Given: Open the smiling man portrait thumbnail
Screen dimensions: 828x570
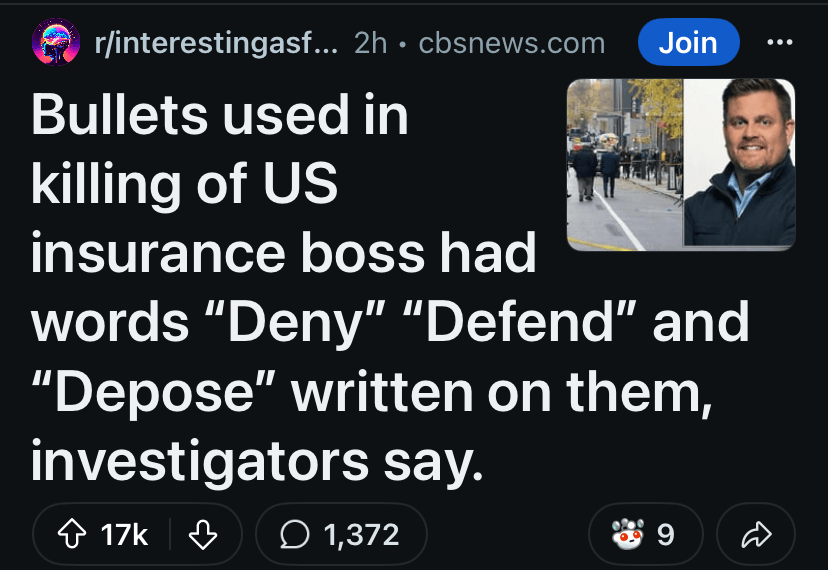Looking at the screenshot, I should pyautogui.click(x=739, y=163).
